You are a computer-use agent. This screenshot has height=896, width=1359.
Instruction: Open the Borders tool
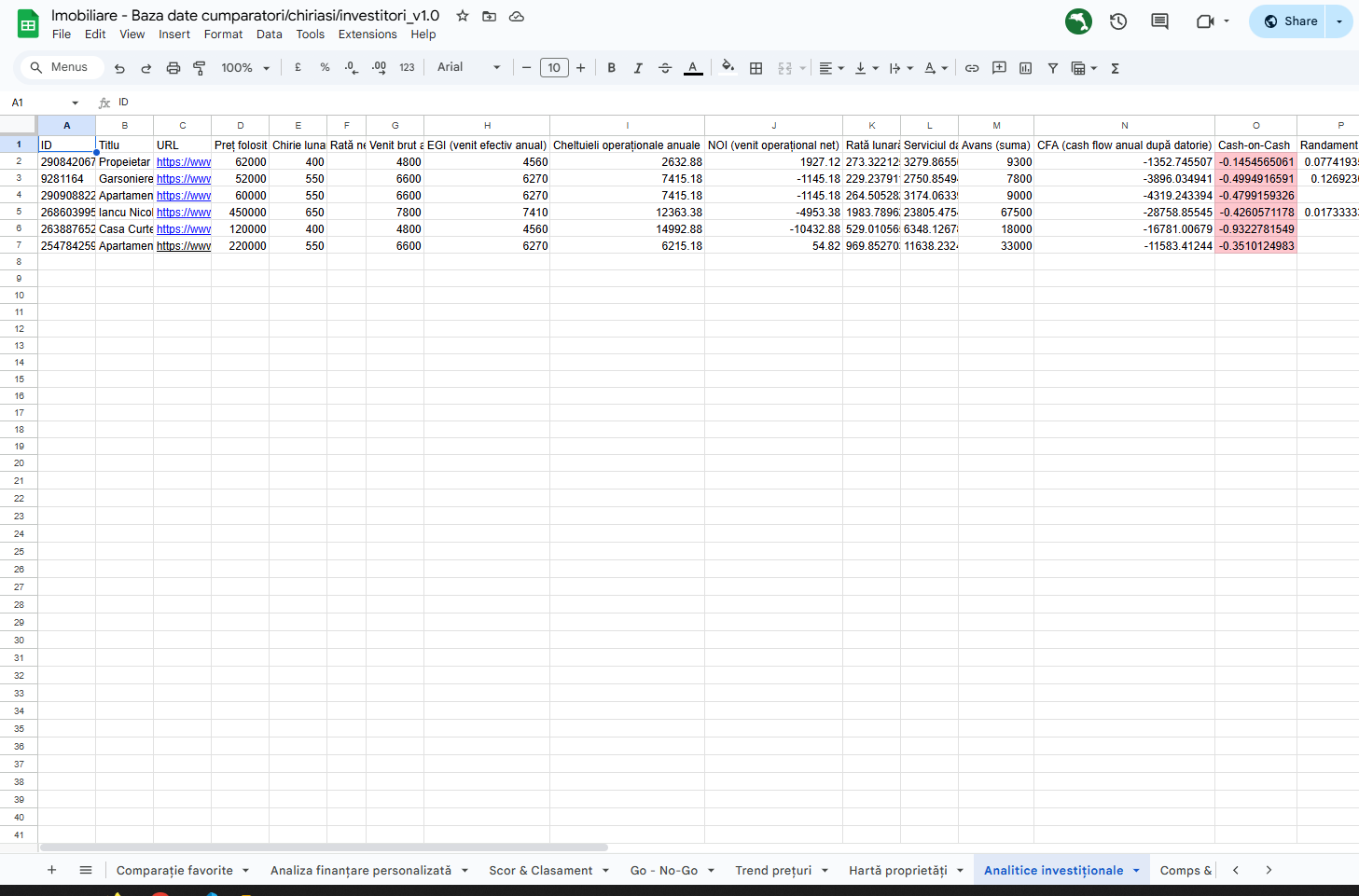[756, 68]
